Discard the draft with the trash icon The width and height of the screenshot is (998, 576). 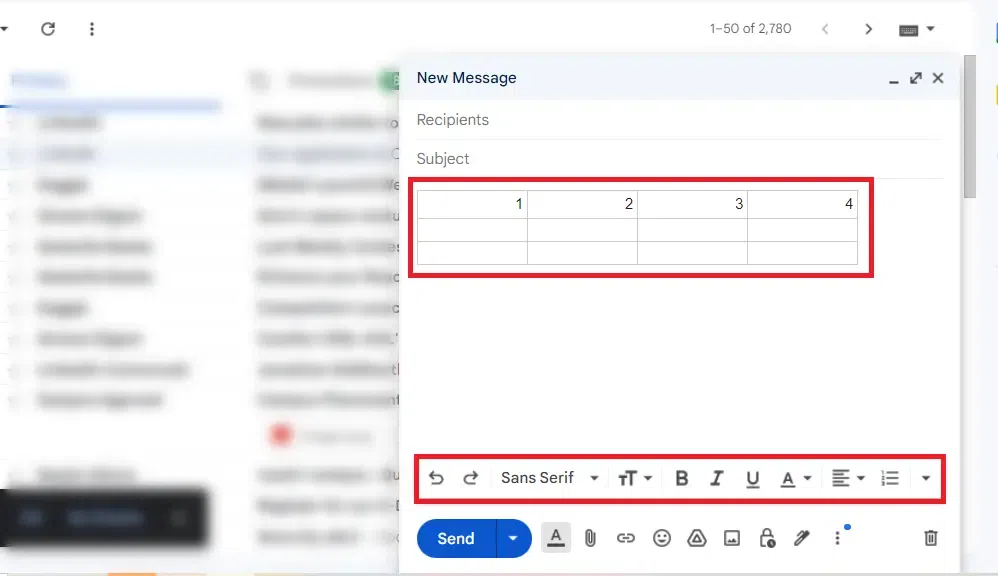click(931, 538)
